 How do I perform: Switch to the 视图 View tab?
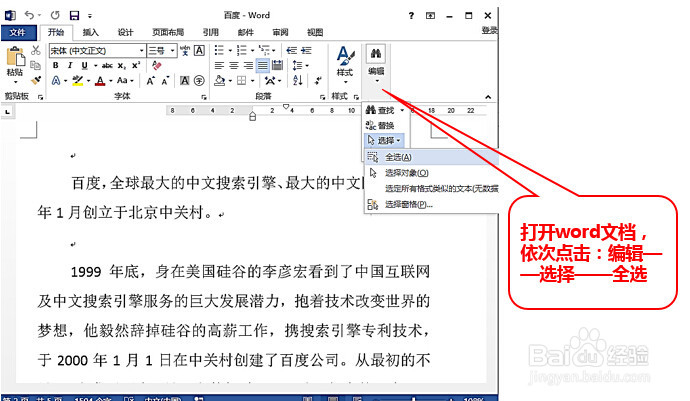[315, 32]
